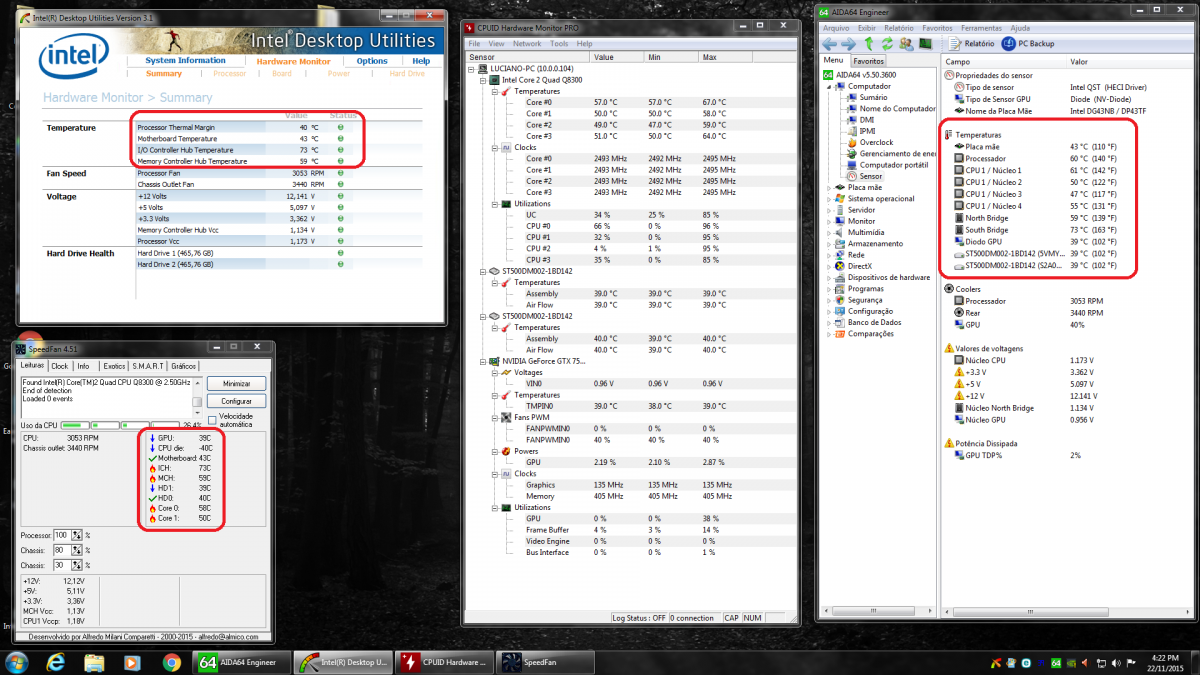This screenshot has height=675, width=1200.
Task: Refresh AIDA64 using the green circular arrows
Action: (886, 44)
